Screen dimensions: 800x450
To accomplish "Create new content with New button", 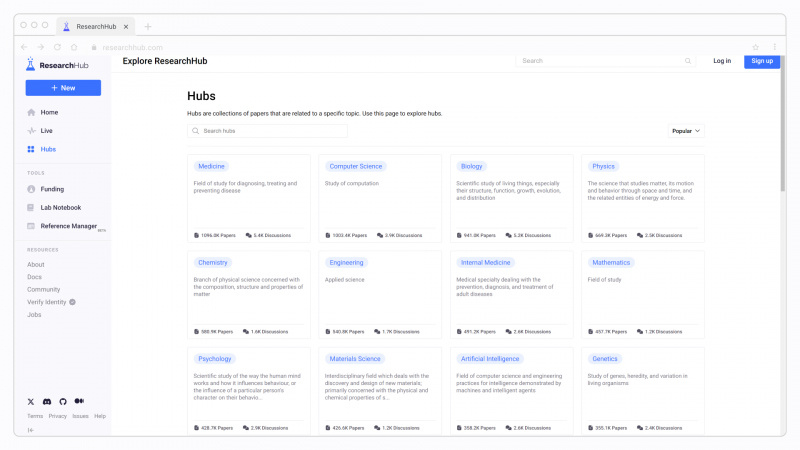I will (x=63, y=88).
